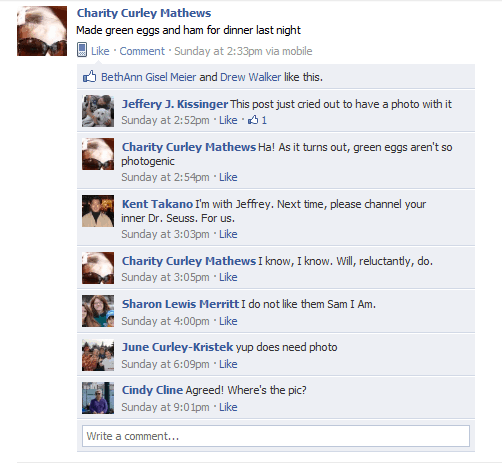Open Jeffery J. Kissinger's profile picture
Image resolution: width=502 pixels, height=471 pixels.
pos(98,111)
